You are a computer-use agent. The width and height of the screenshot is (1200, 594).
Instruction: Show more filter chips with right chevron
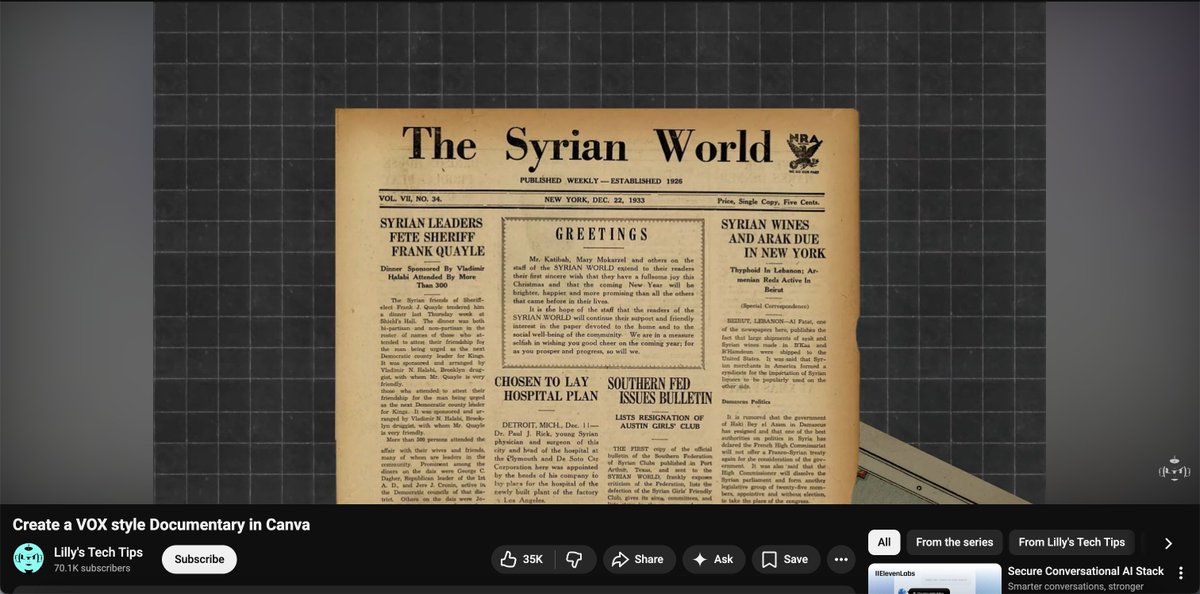coord(1168,543)
